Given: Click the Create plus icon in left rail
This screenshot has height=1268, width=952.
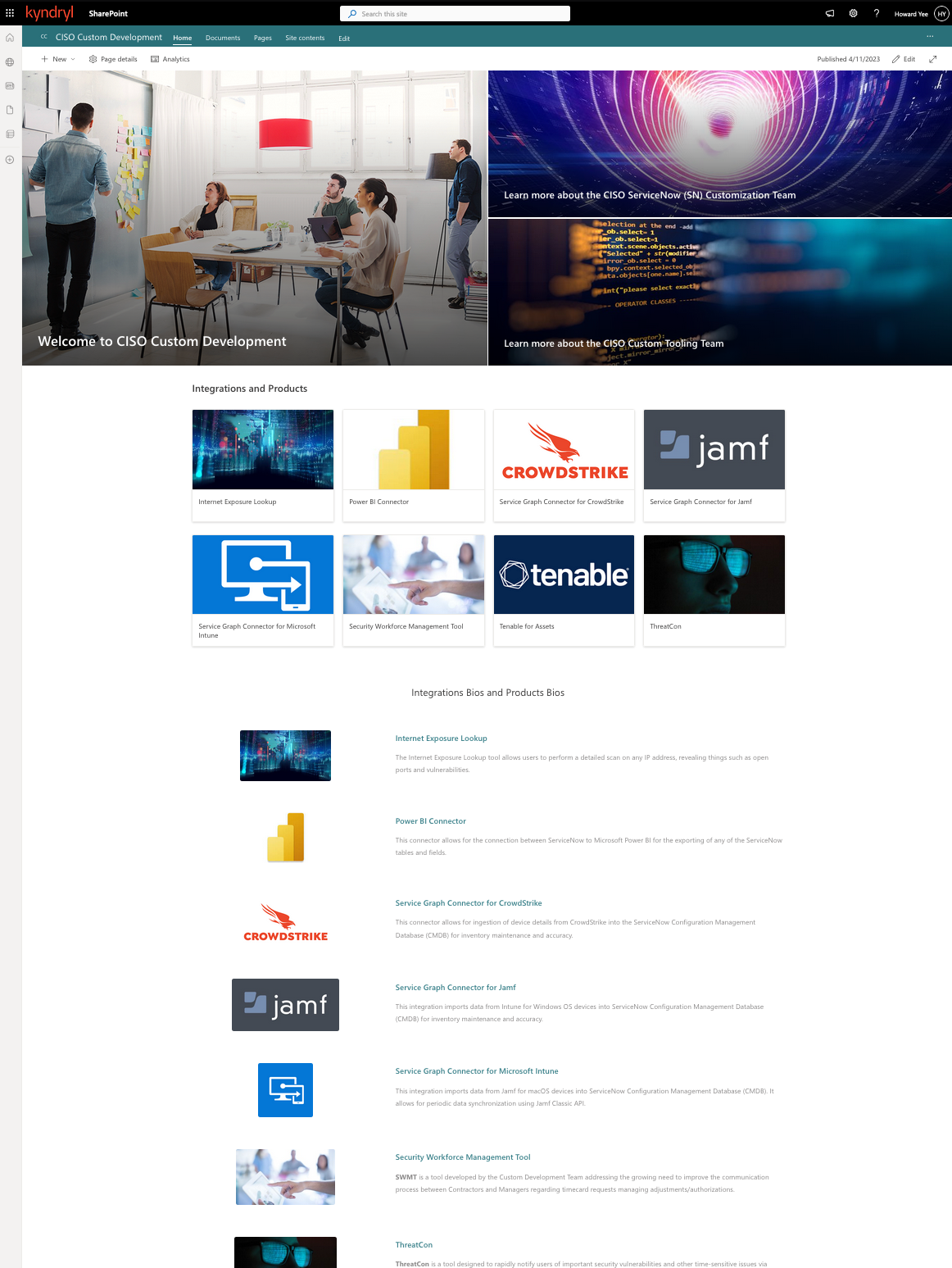Looking at the screenshot, I should (x=10, y=159).
